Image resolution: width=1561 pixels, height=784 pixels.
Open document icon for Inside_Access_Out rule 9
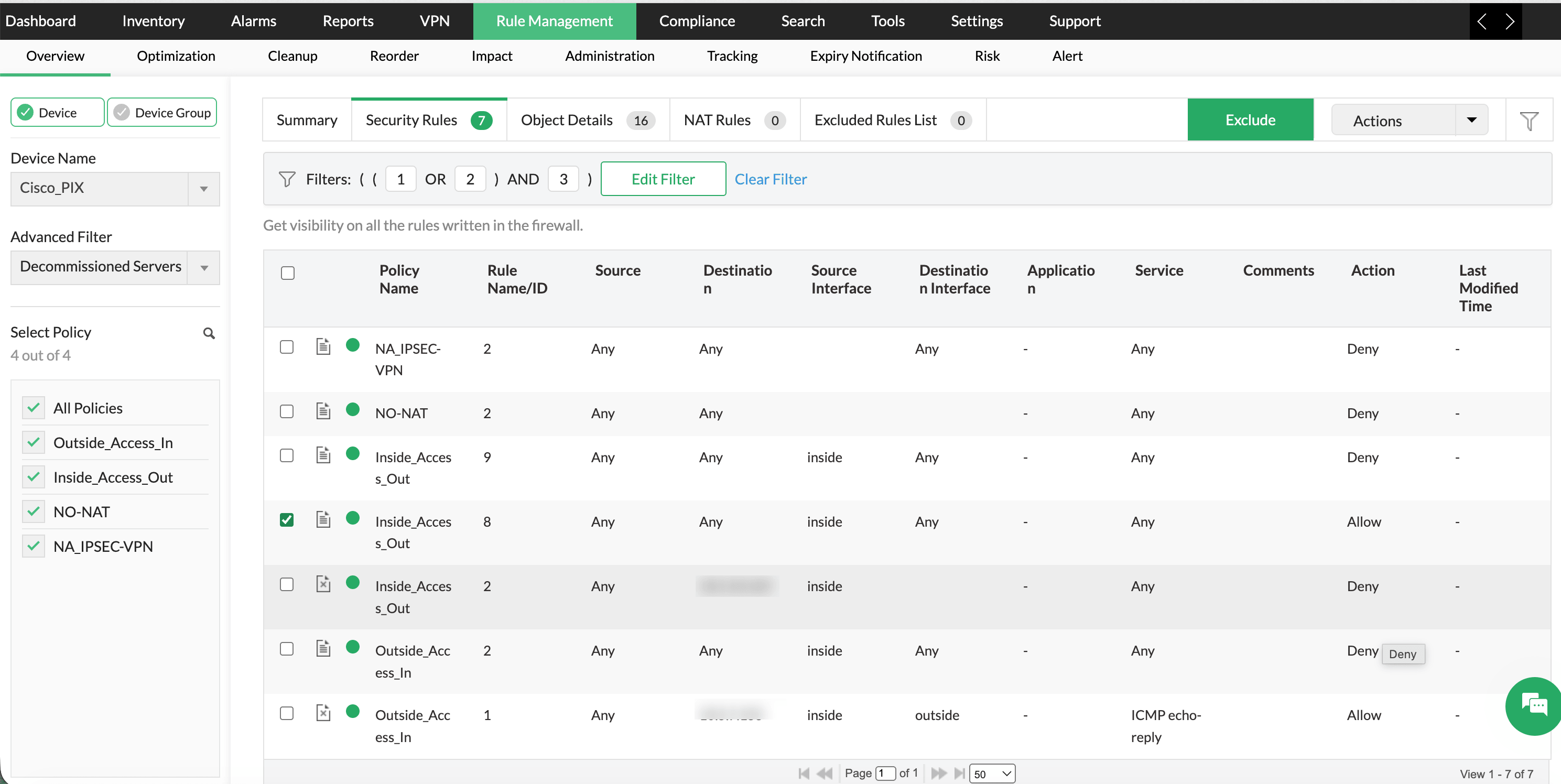tap(323, 455)
